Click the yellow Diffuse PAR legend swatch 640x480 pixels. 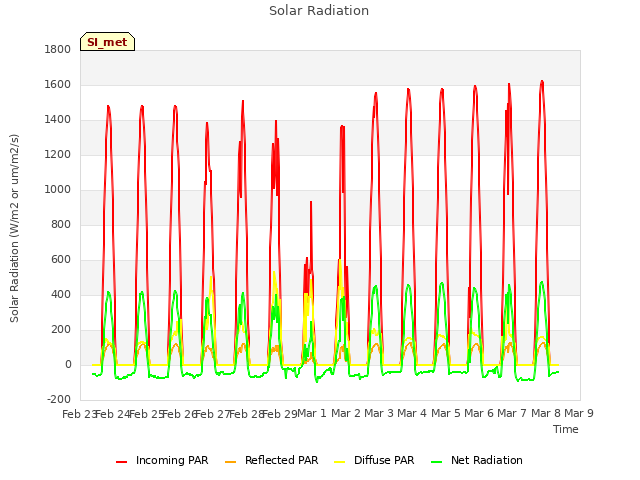coord(340,462)
